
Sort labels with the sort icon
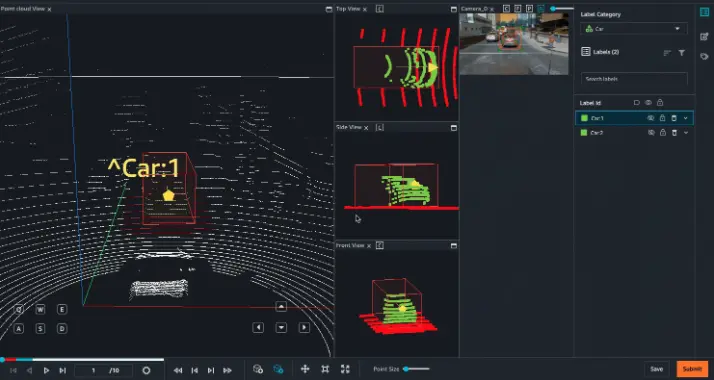coord(667,53)
